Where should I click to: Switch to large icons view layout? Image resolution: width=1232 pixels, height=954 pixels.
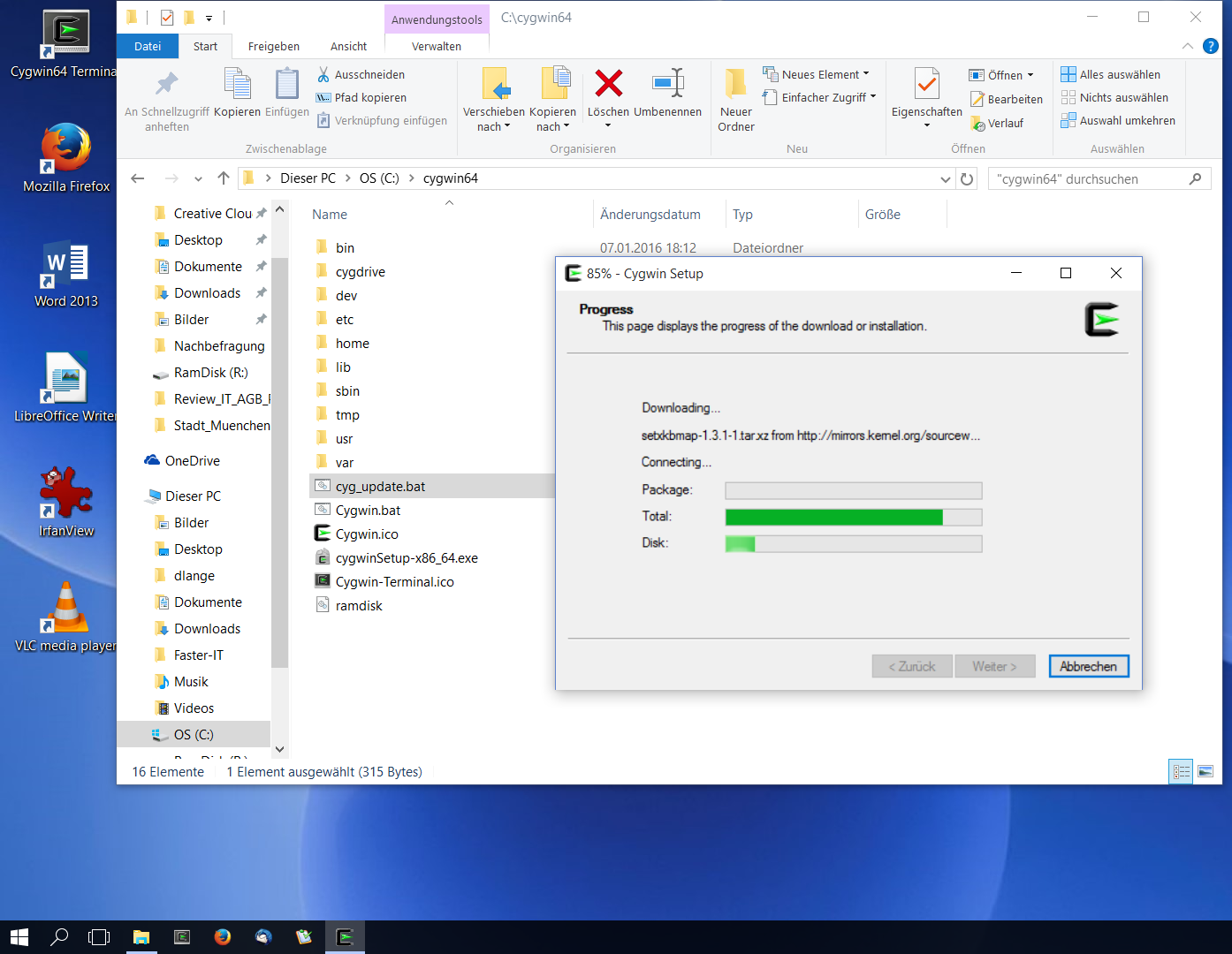[x=1205, y=771]
